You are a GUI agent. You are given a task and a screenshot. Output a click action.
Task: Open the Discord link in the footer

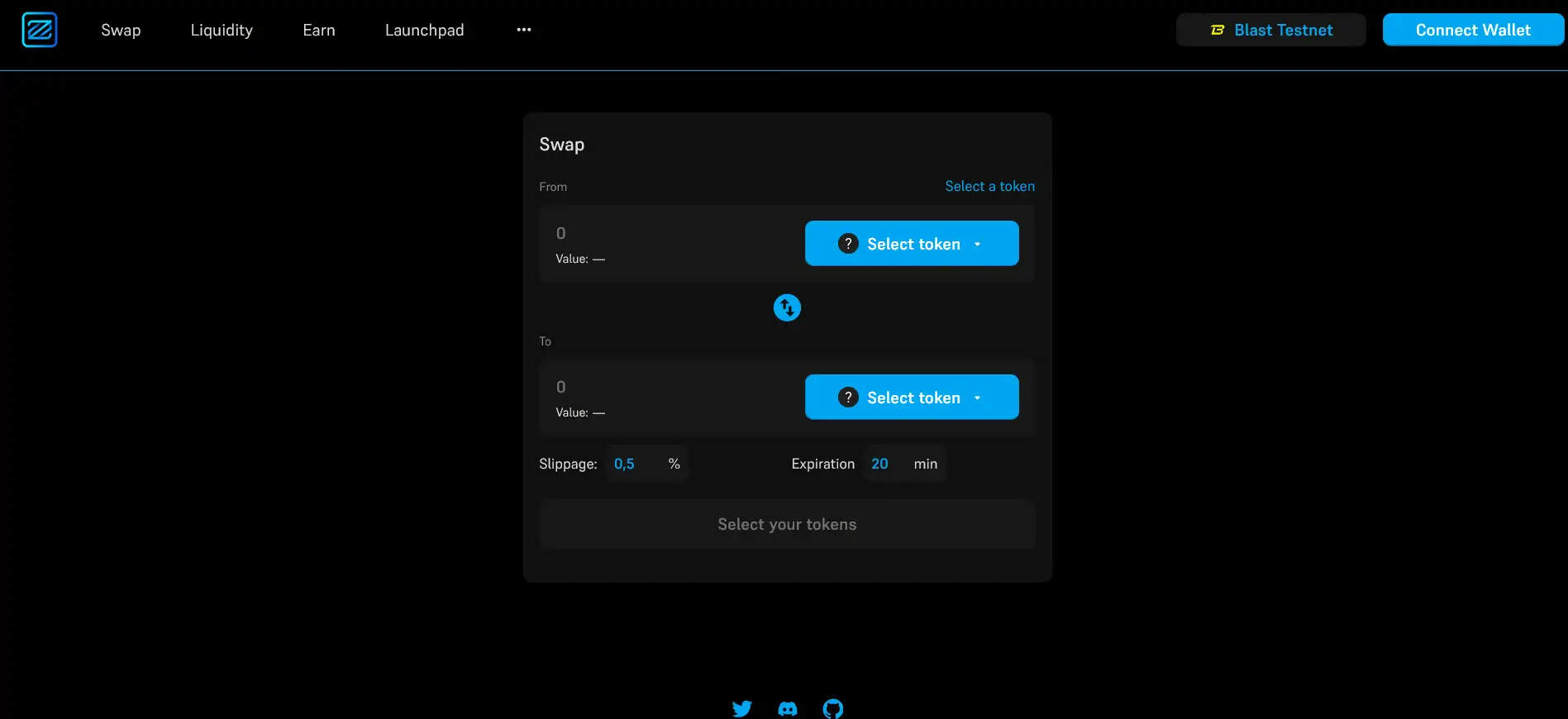coord(788,708)
